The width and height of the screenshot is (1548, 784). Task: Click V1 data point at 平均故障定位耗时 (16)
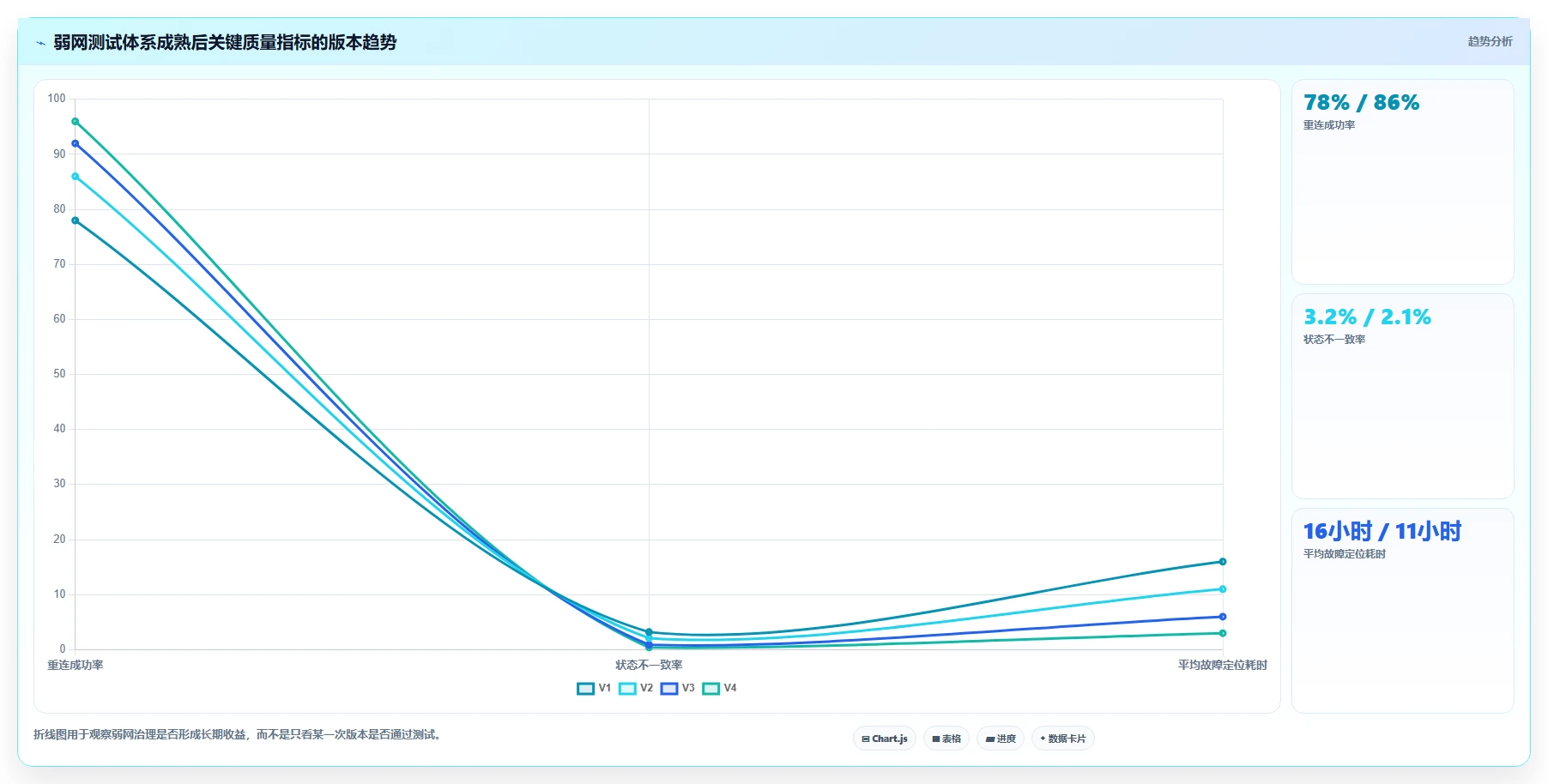pyautogui.click(x=1223, y=562)
